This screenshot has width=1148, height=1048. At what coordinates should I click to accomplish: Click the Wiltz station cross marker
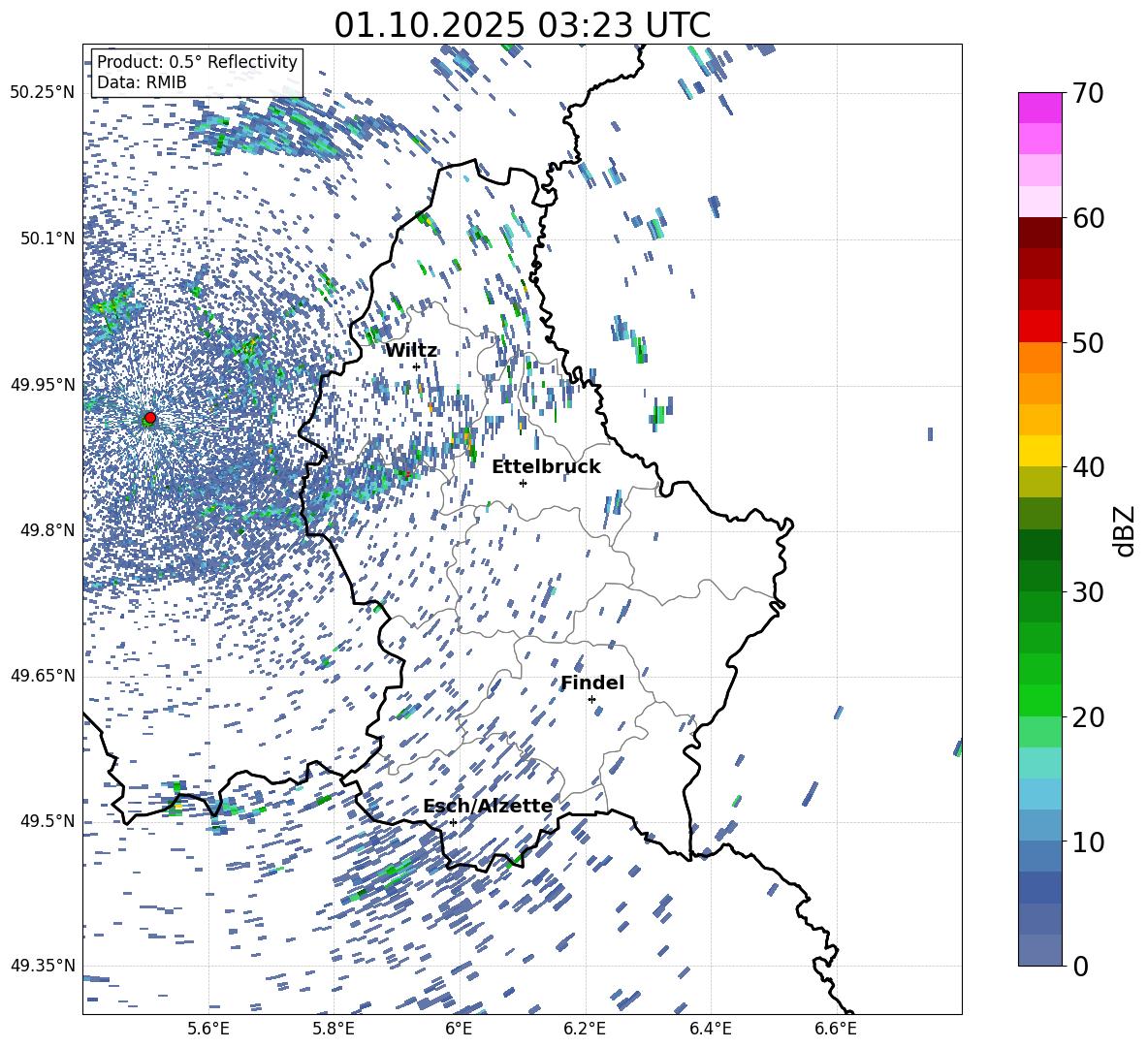(x=417, y=367)
